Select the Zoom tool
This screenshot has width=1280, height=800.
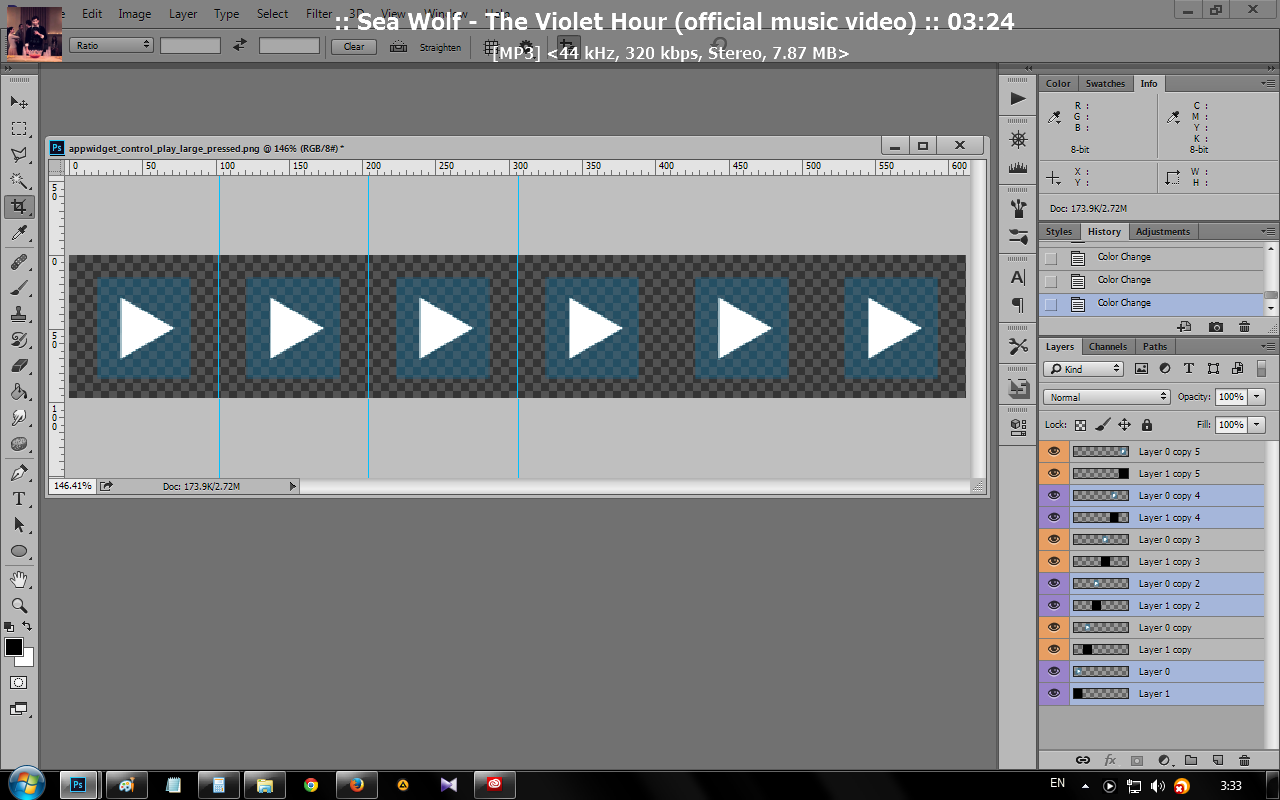click(19, 606)
